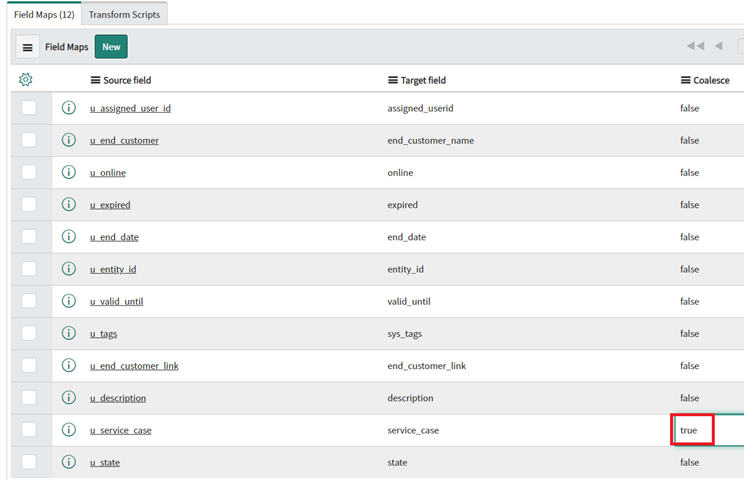The height and width of the screenshot is (480, 744).
Task: Show info icon for u_online row
Action: (69, 172)
